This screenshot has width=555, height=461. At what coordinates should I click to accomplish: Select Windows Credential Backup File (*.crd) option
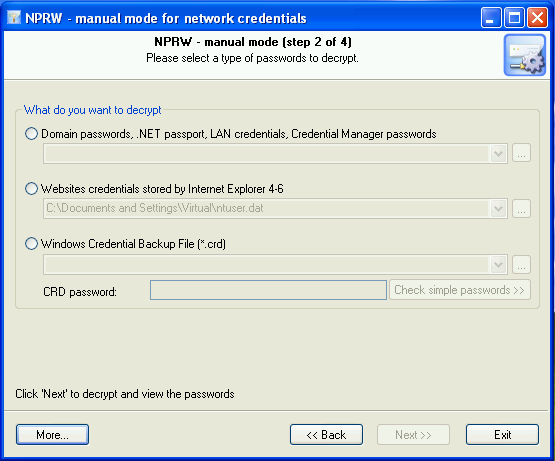pos(31,244)
